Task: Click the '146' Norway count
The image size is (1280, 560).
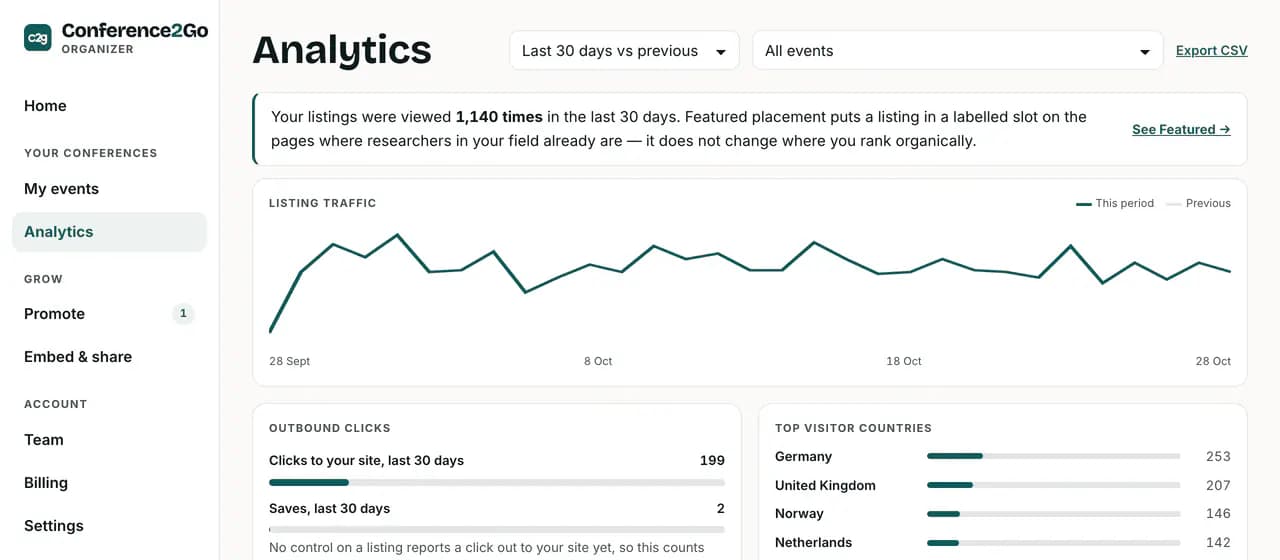Action: coord(1218,514)
